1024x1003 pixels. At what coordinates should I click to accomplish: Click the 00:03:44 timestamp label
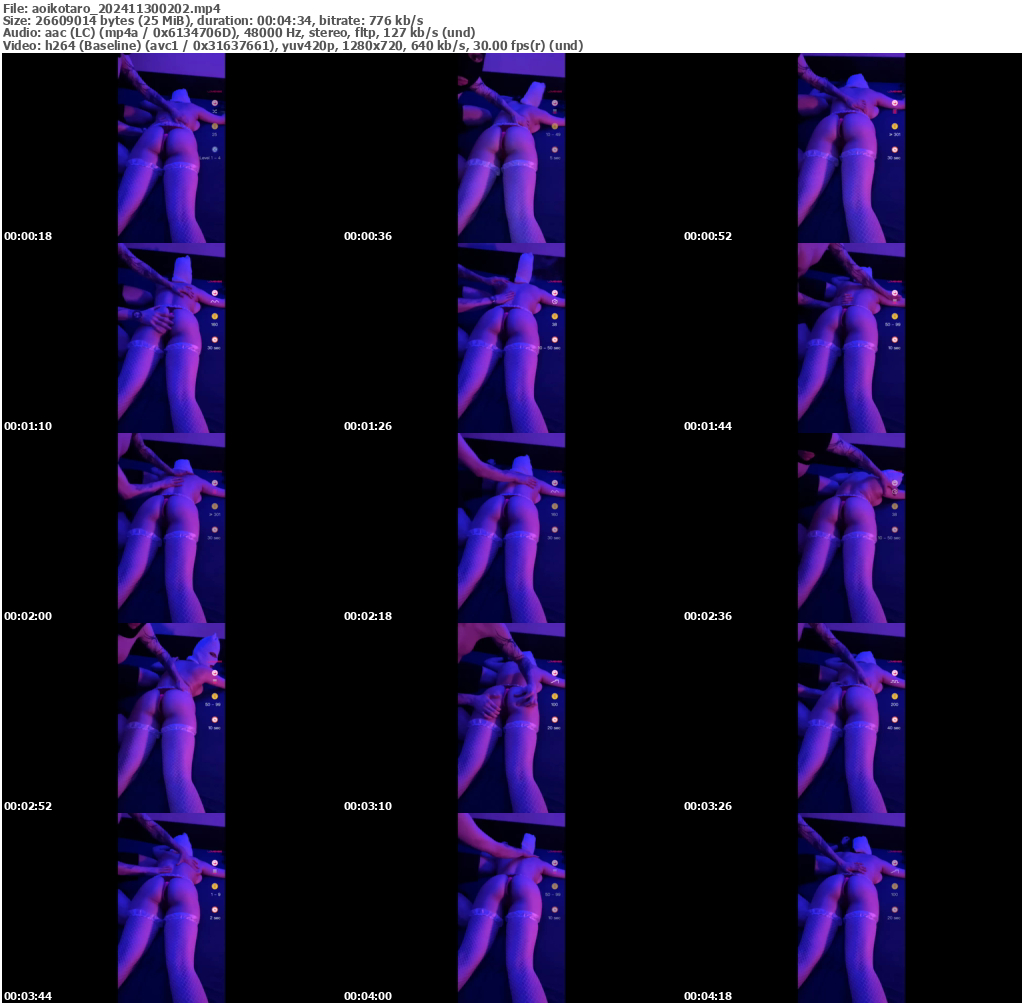tap(28, 996)
